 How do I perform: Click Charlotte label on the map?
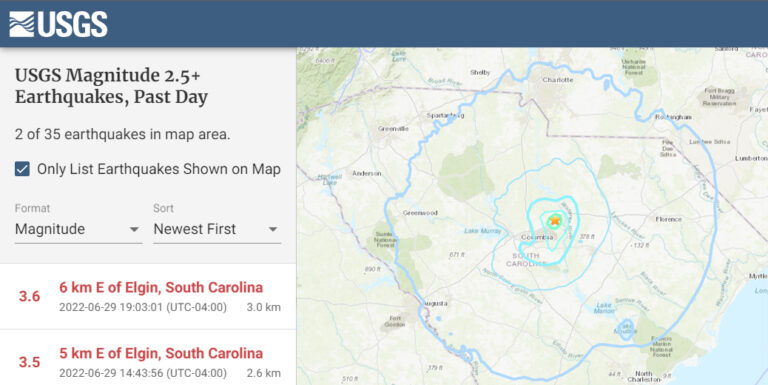click(x=557, y=80)
